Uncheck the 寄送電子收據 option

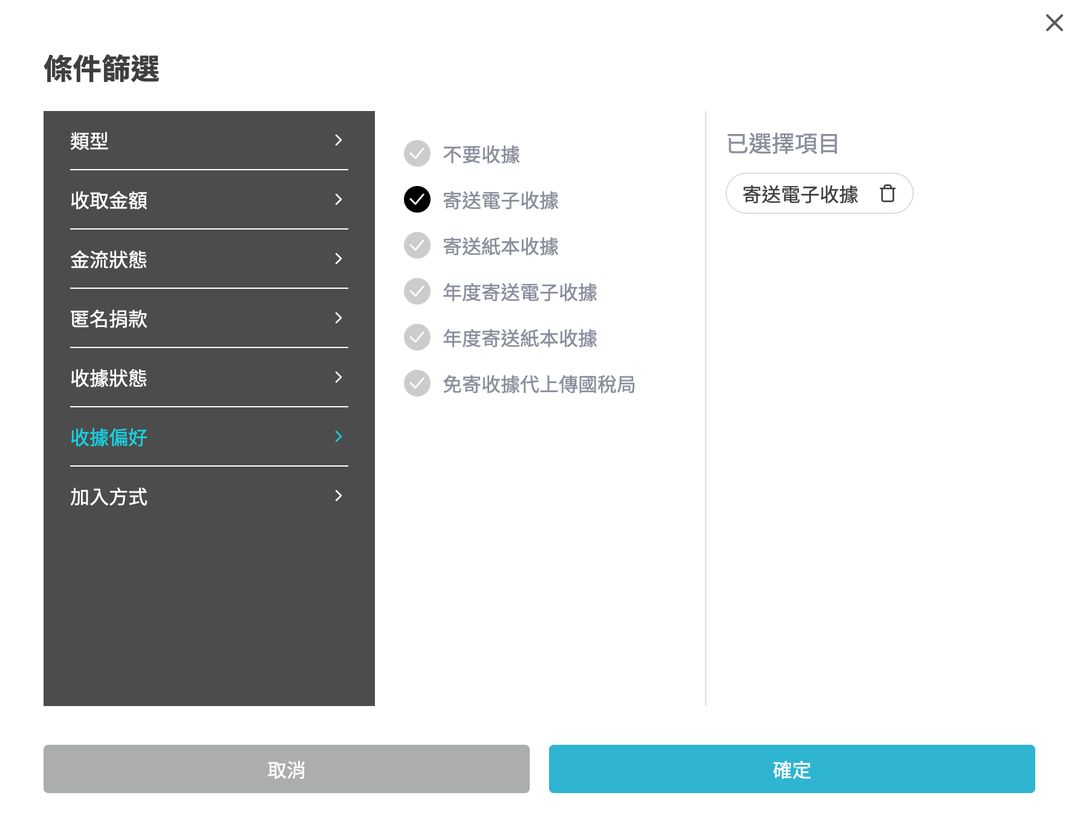[x=417, y=200]
